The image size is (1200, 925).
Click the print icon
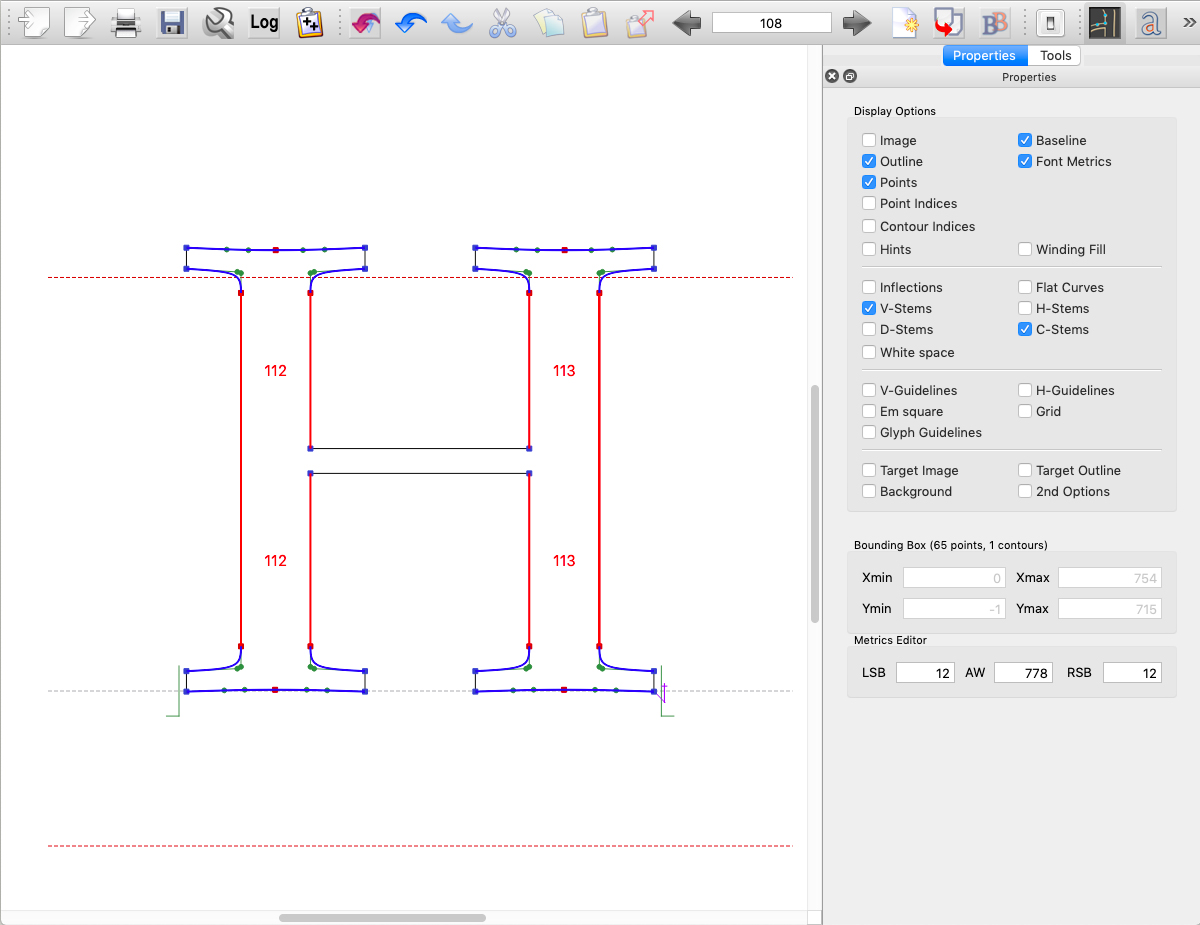coord(126,22)
